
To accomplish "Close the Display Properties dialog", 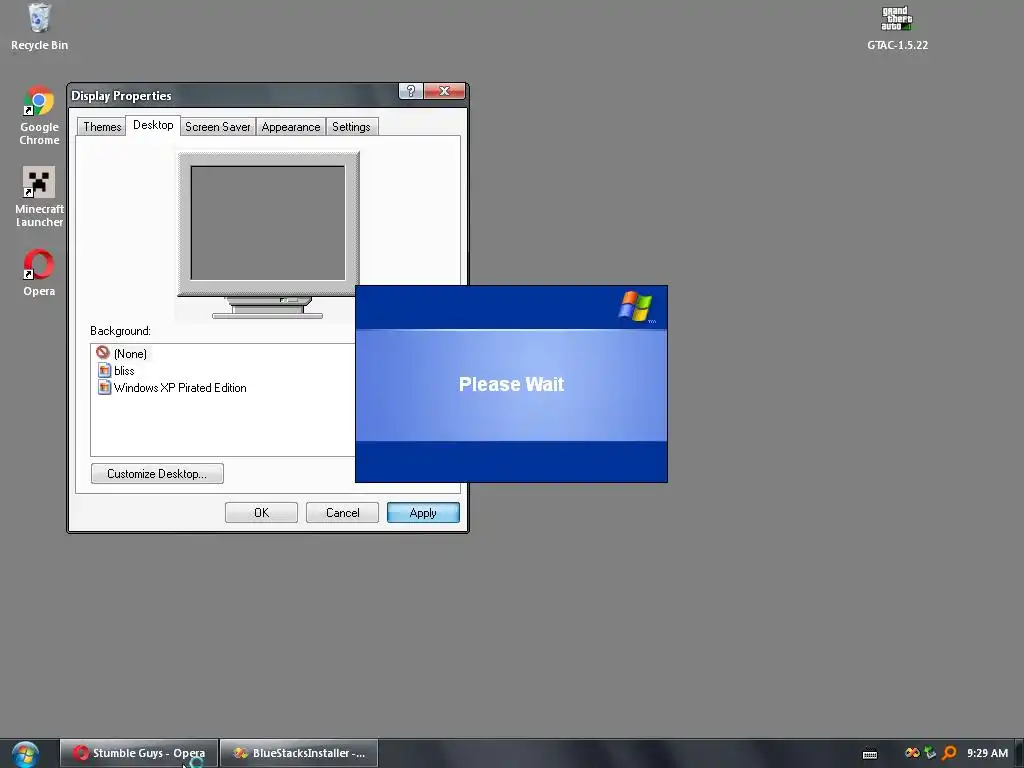I will (x=445, y=91).
